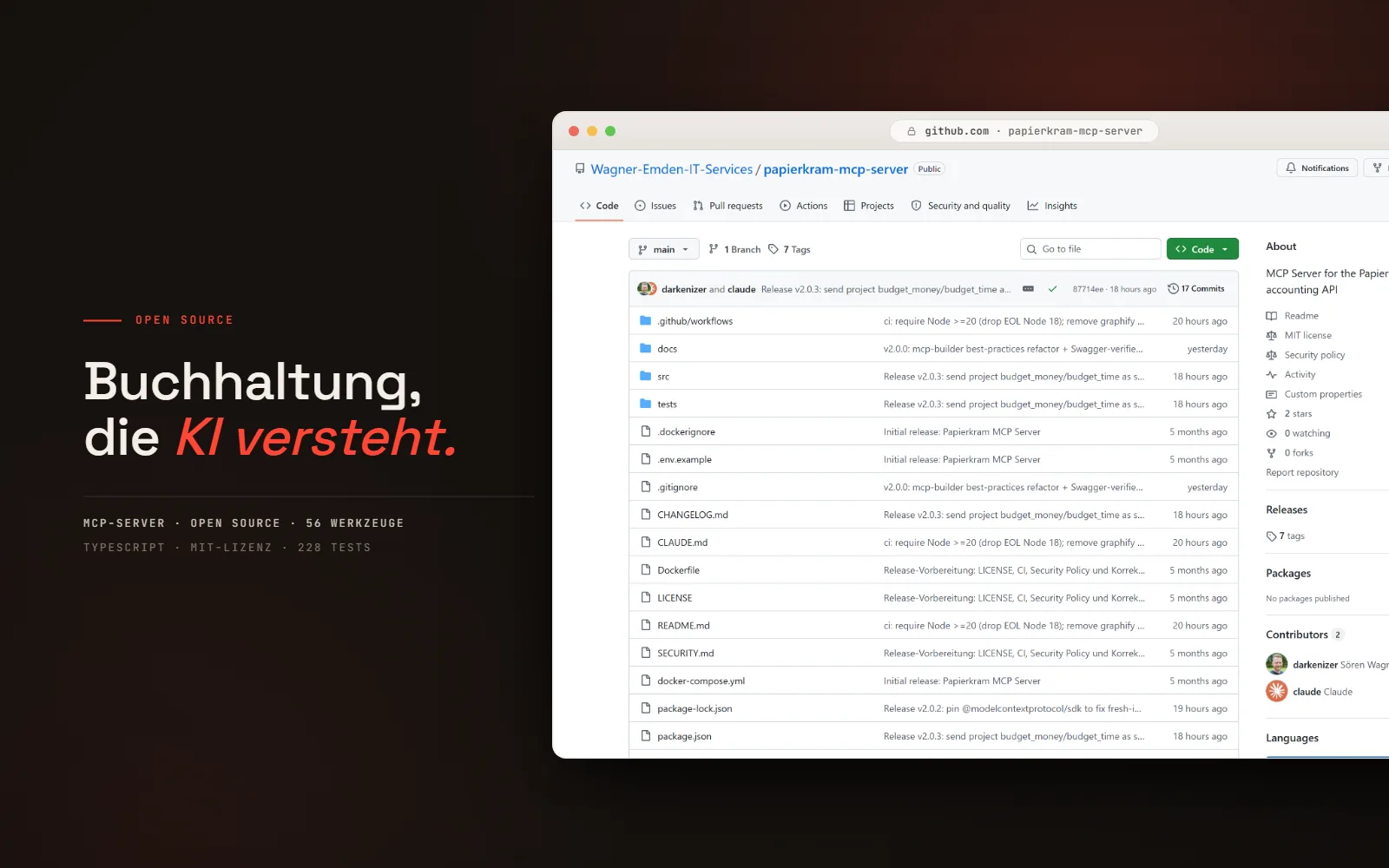This screenshot has height=868, width=1389.
Task: Click the folder icon beside src
Action: [645, 376]
